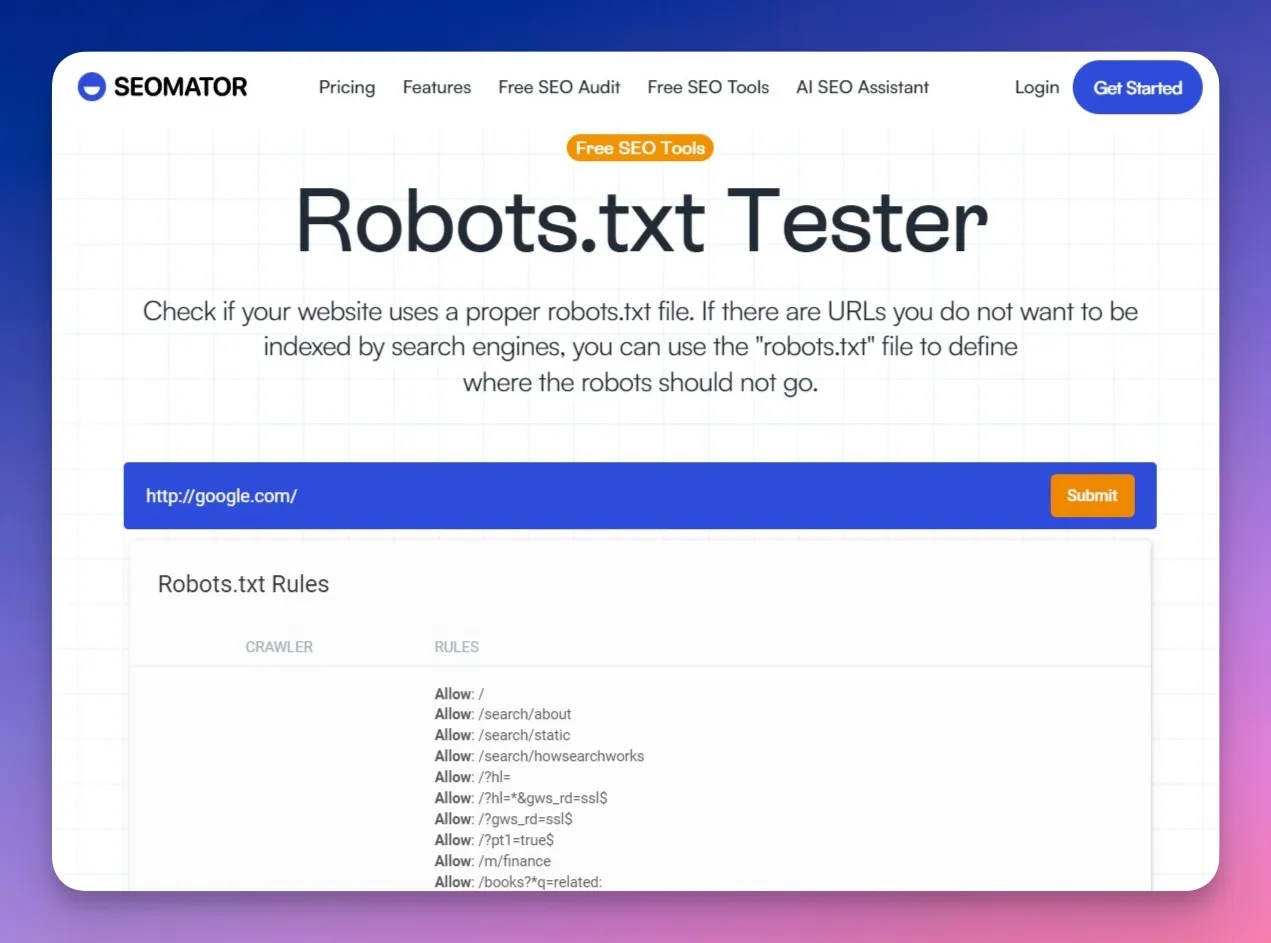Click the SEOMATOR brand name text
Screen dimensions: 1271x943
[180, 87]
